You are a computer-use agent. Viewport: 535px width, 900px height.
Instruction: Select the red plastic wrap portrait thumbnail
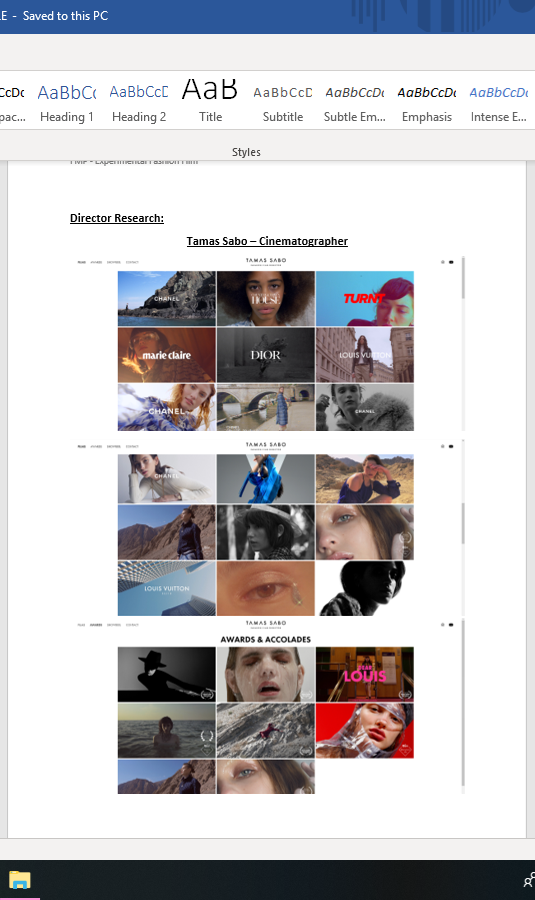pos(365,731)
